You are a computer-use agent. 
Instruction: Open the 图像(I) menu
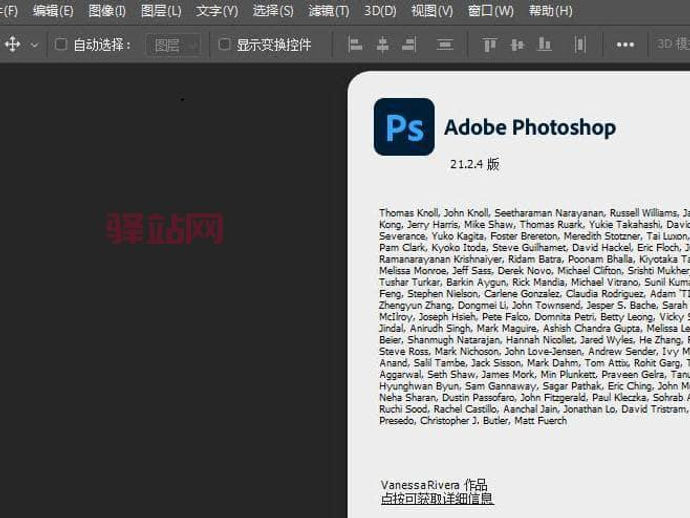pyautogui.click(x=107, y=11)
